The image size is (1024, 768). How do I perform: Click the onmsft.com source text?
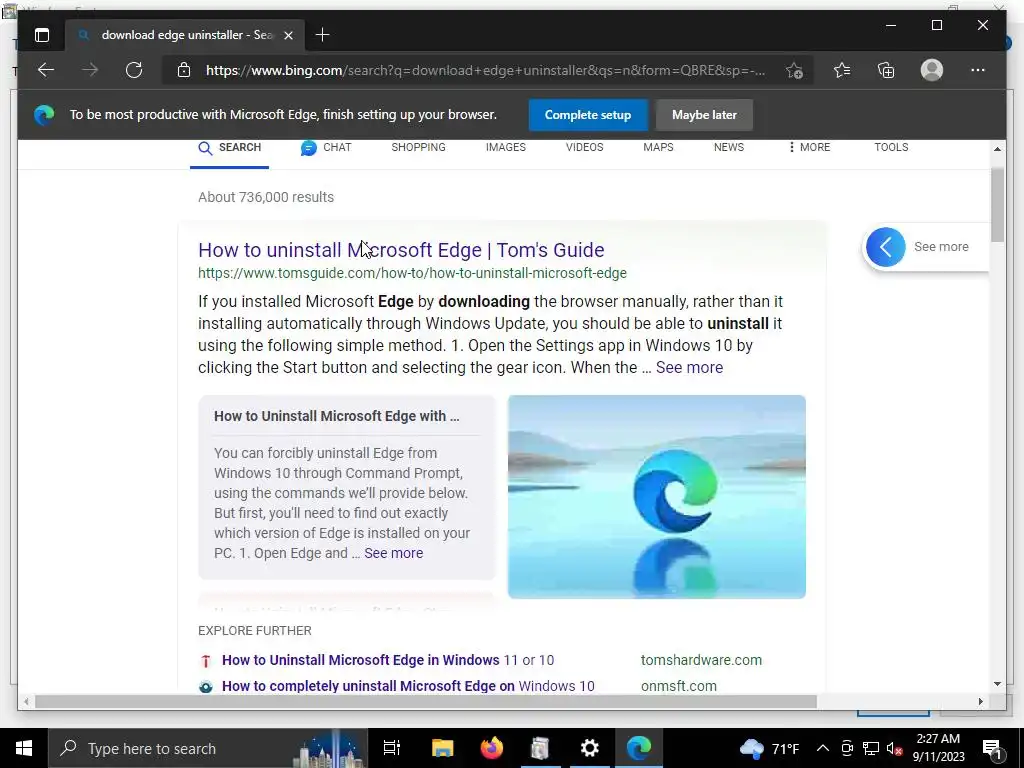679,686
